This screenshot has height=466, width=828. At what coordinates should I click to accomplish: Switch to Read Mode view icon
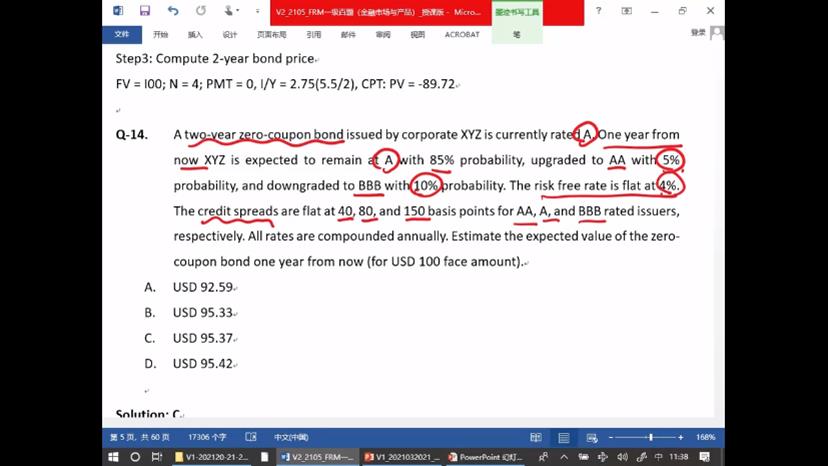(x=536, y=437)
